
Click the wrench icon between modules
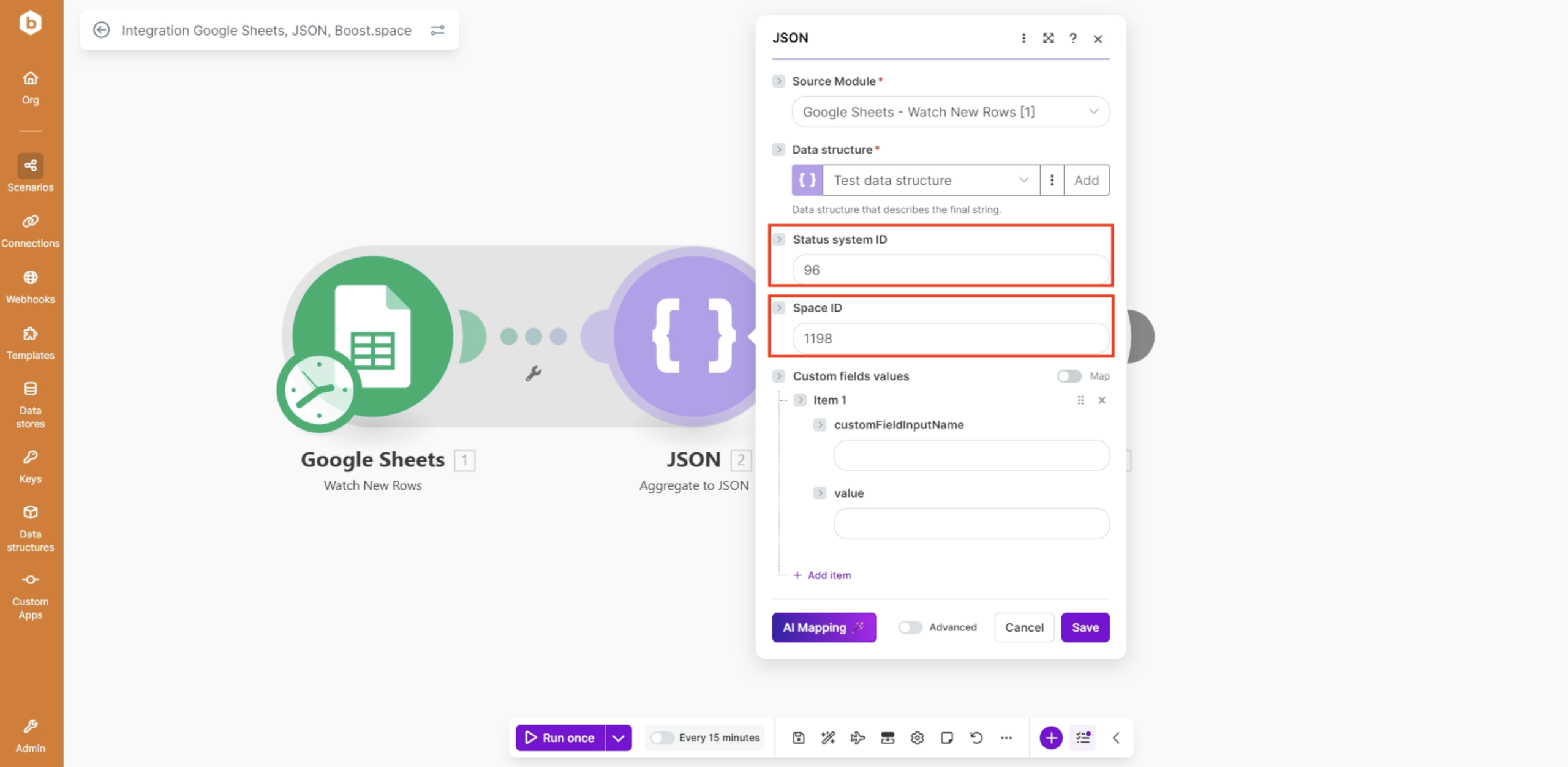(533, 373)
